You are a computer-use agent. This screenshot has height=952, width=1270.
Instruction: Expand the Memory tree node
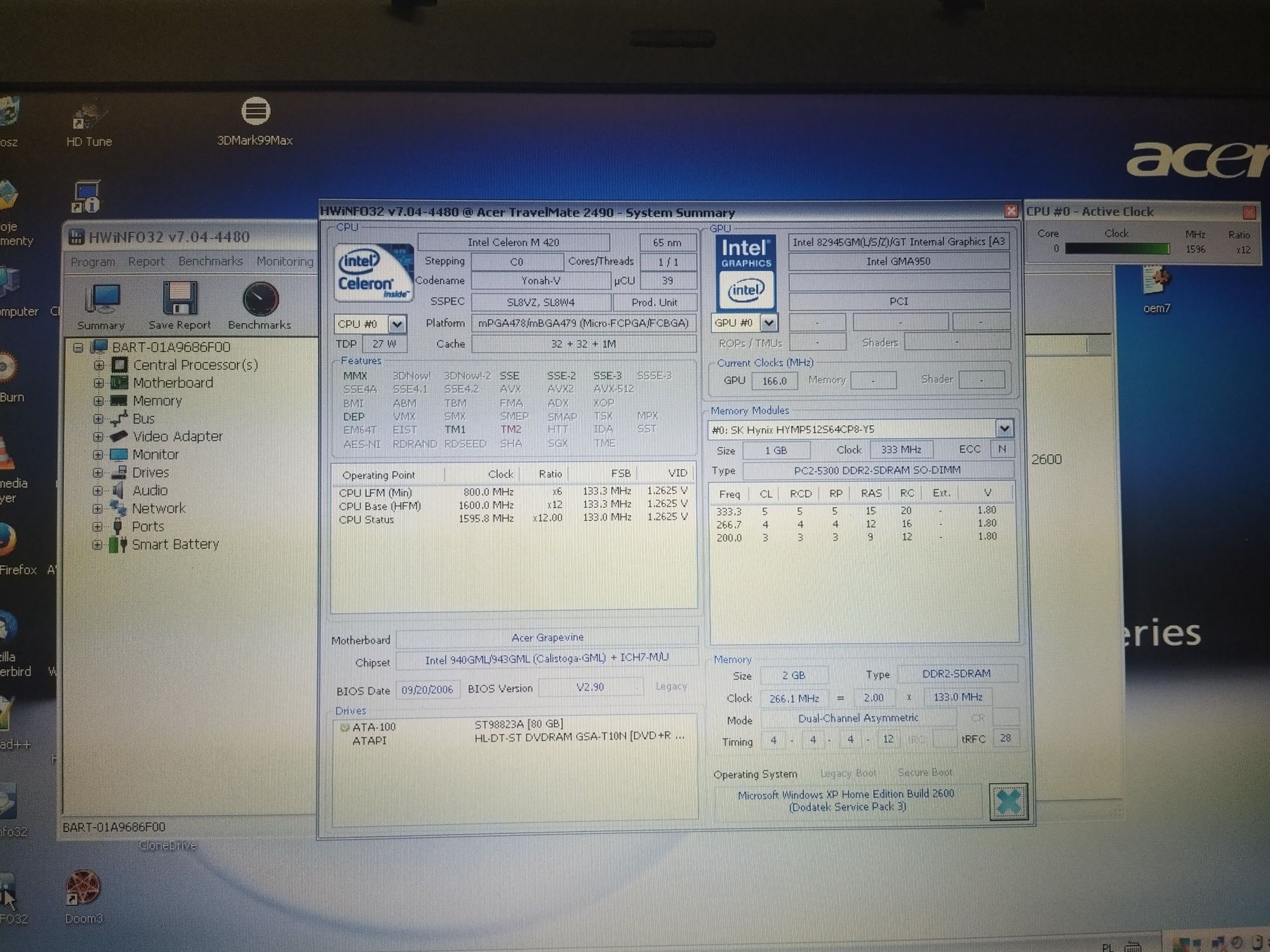coord(98,401)
